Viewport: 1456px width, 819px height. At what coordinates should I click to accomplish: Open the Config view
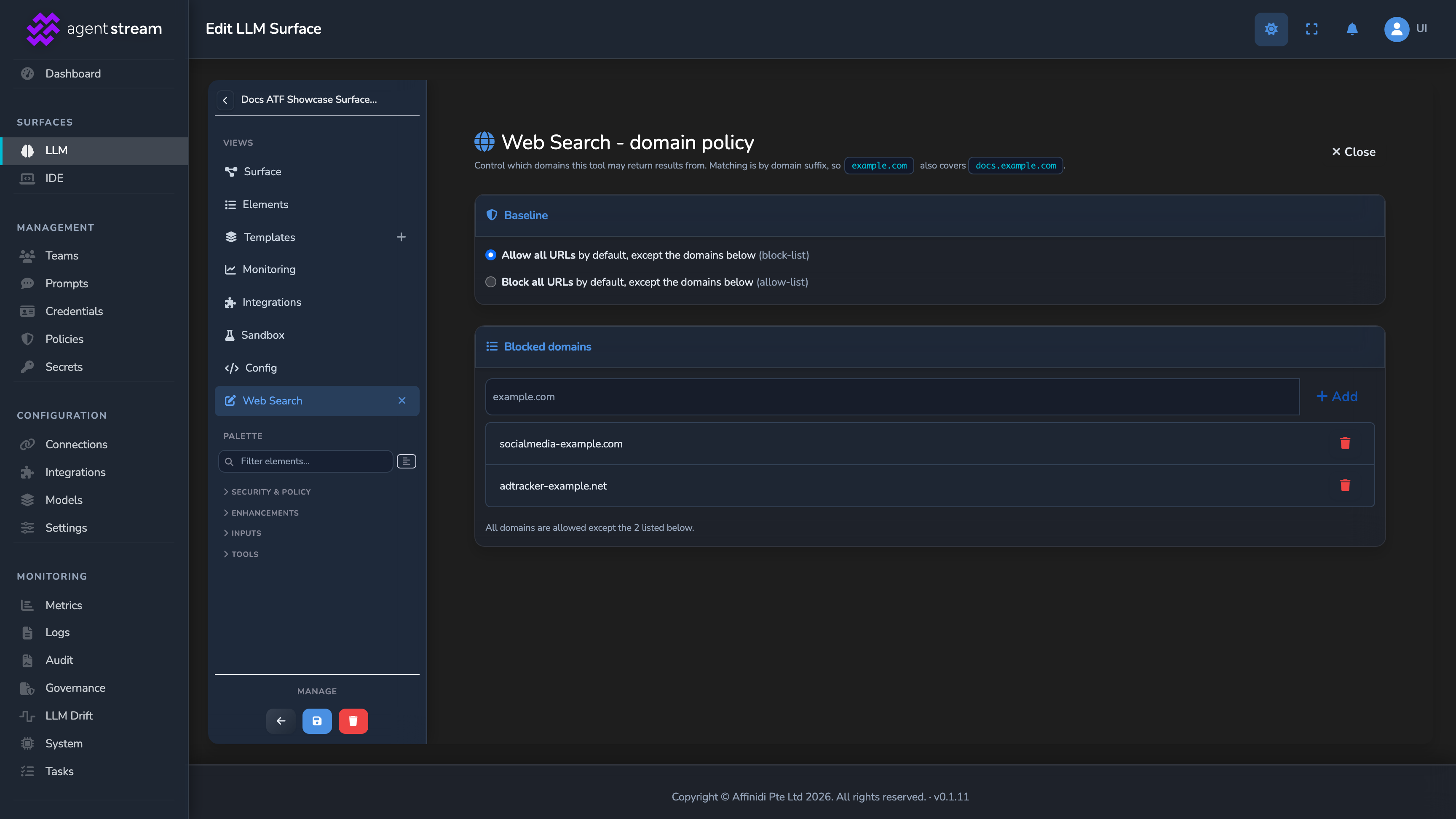[317, 367]
